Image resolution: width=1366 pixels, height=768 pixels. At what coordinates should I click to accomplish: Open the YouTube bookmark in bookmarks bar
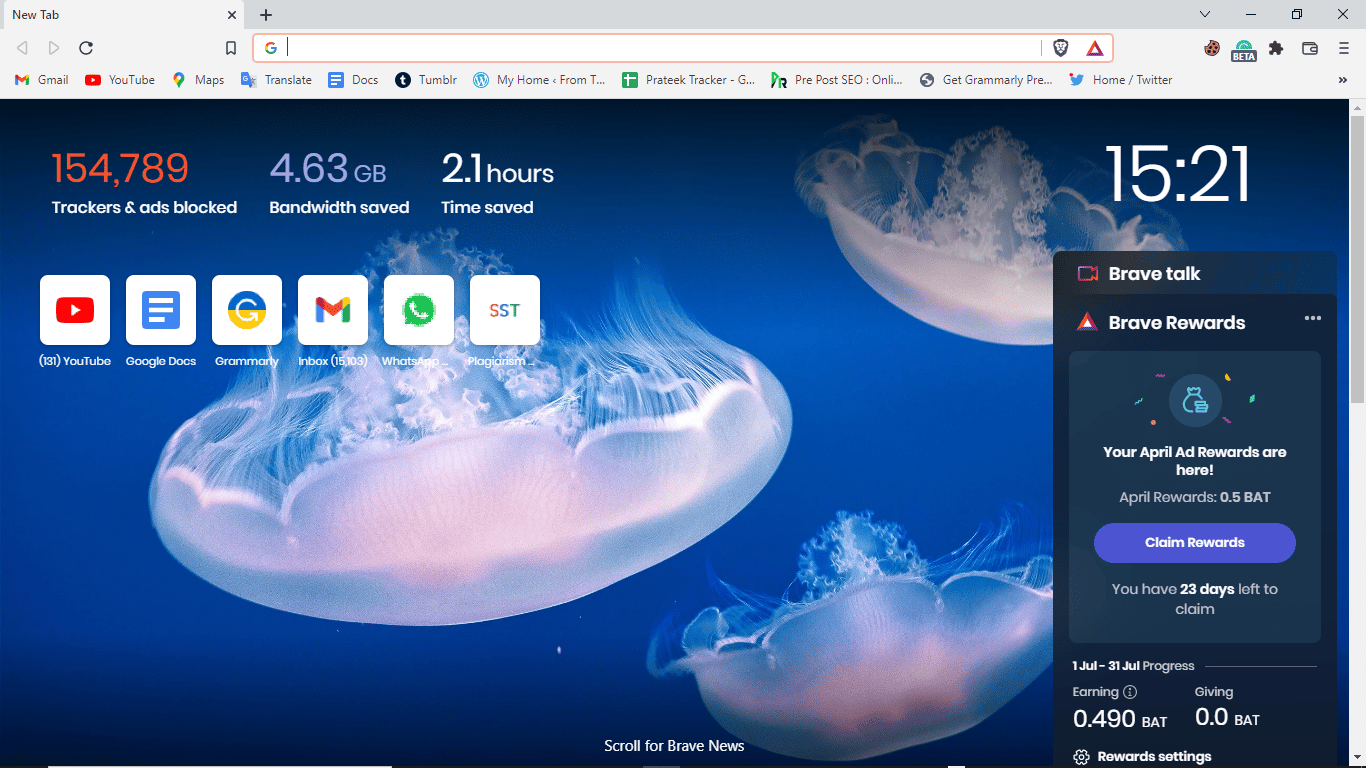click(120, 80)
